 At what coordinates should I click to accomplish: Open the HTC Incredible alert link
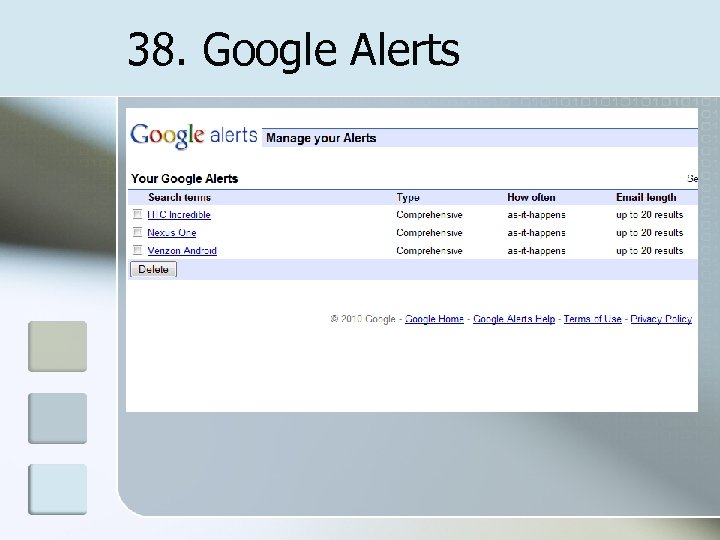pyautogui.click(x=179, y=215)
